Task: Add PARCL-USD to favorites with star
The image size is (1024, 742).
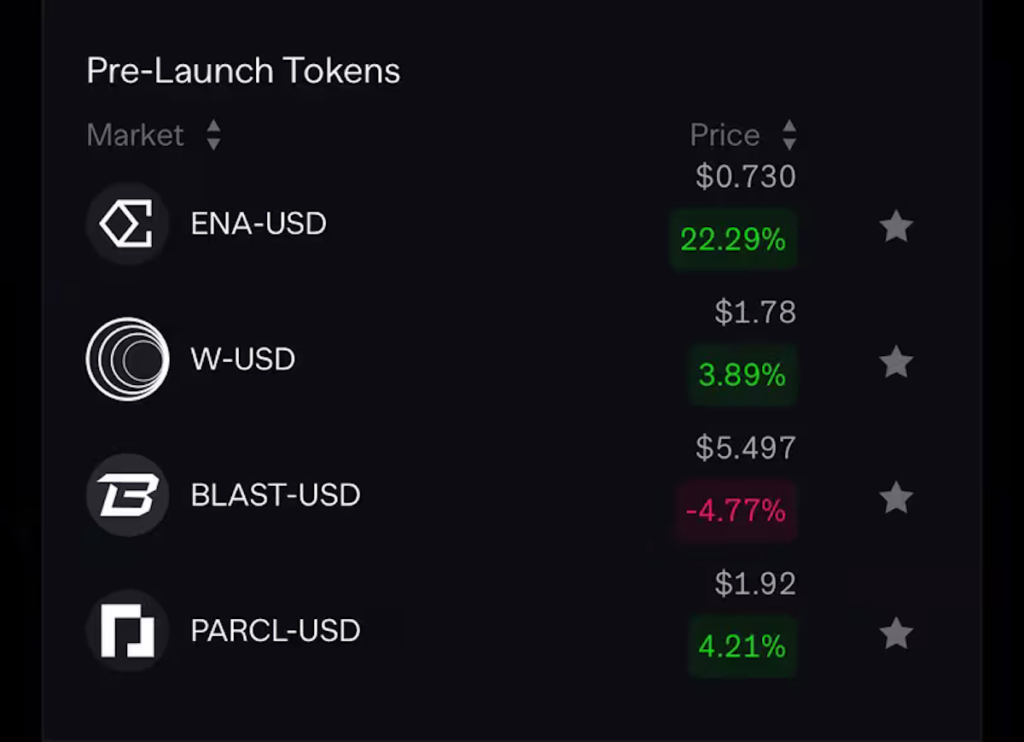Action: (896, 633)
